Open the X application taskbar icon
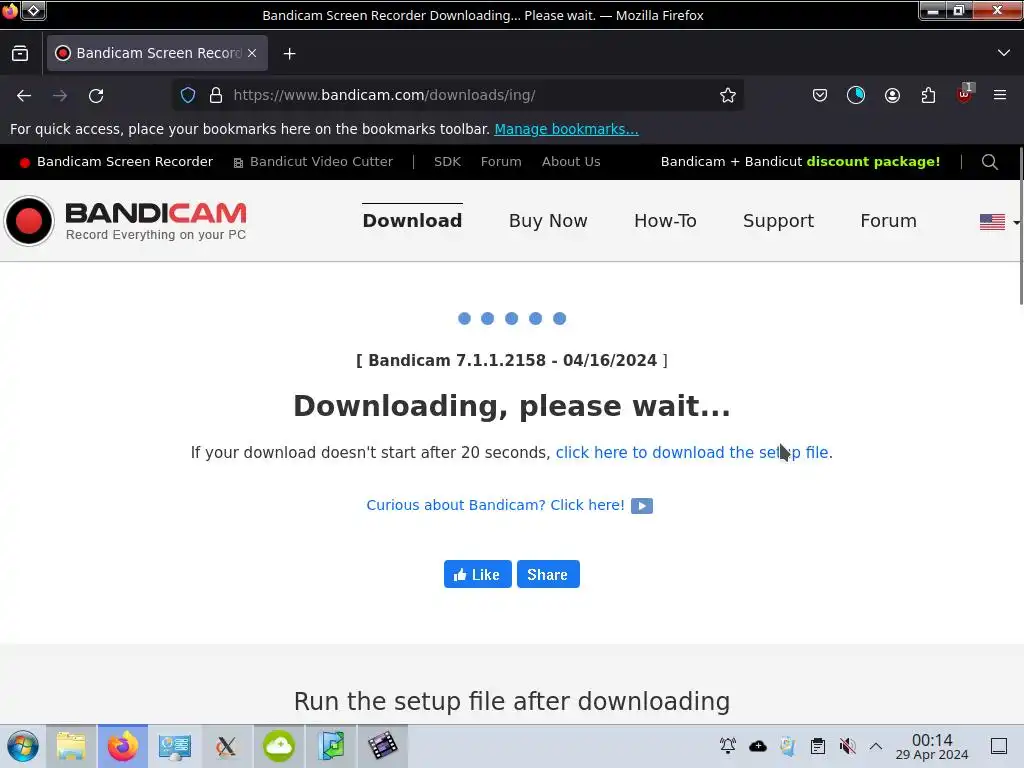Viewport: 1024px width, 768px height. [226, 746]
